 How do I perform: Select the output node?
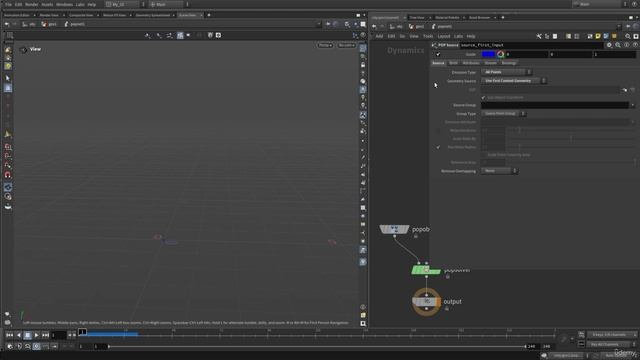click(x=426, y=302)
